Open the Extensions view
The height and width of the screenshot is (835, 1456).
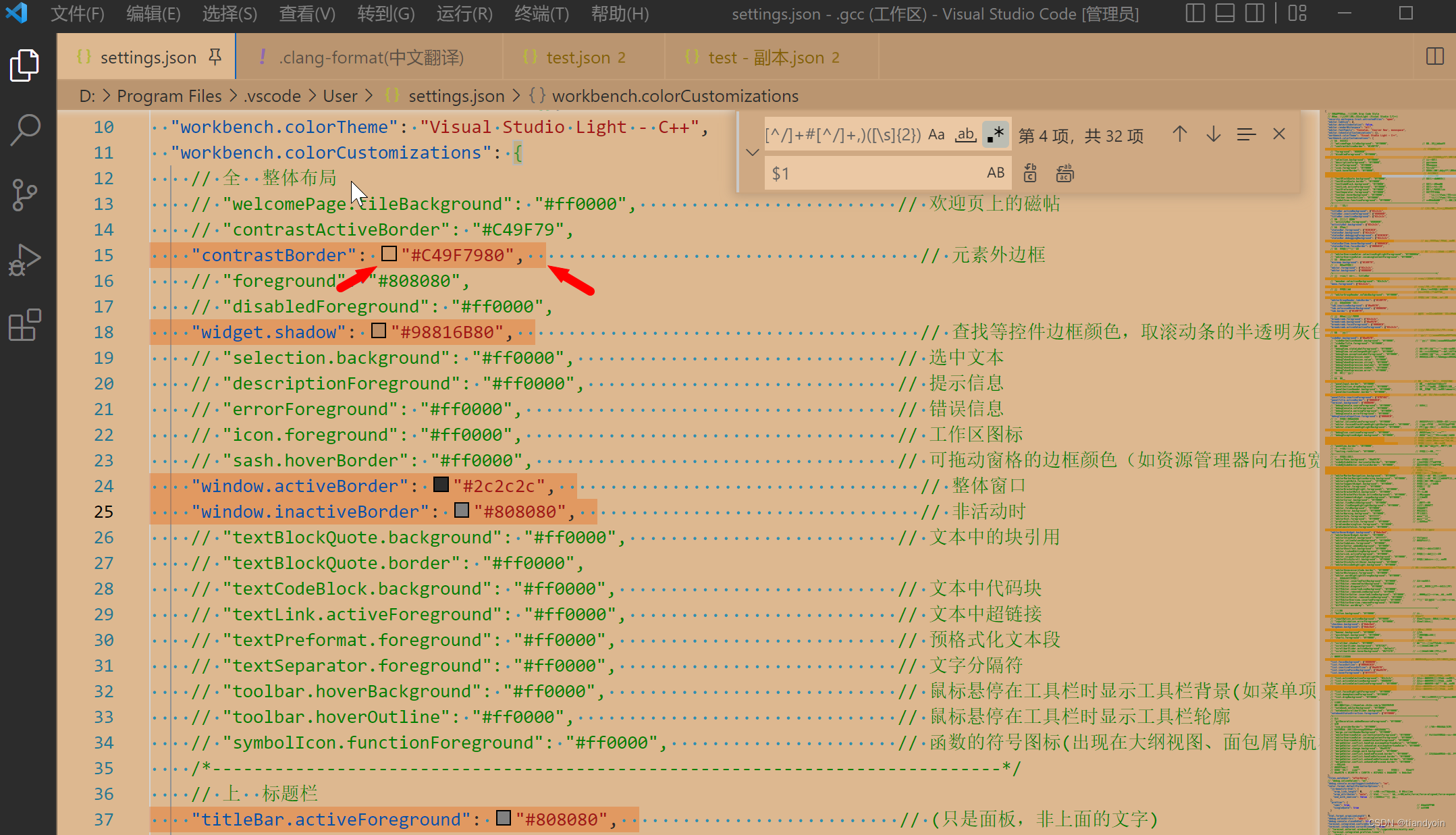click(25, 325)
